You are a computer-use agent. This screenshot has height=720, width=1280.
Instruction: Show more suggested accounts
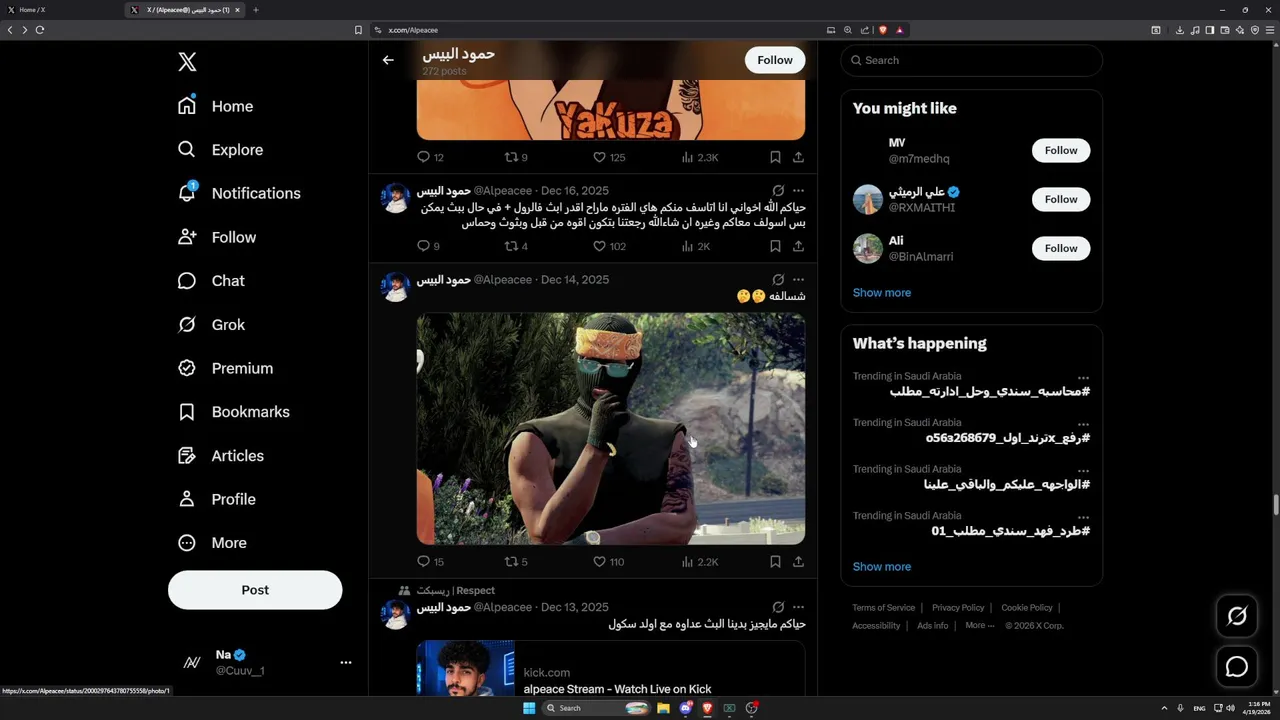[882, 293]
